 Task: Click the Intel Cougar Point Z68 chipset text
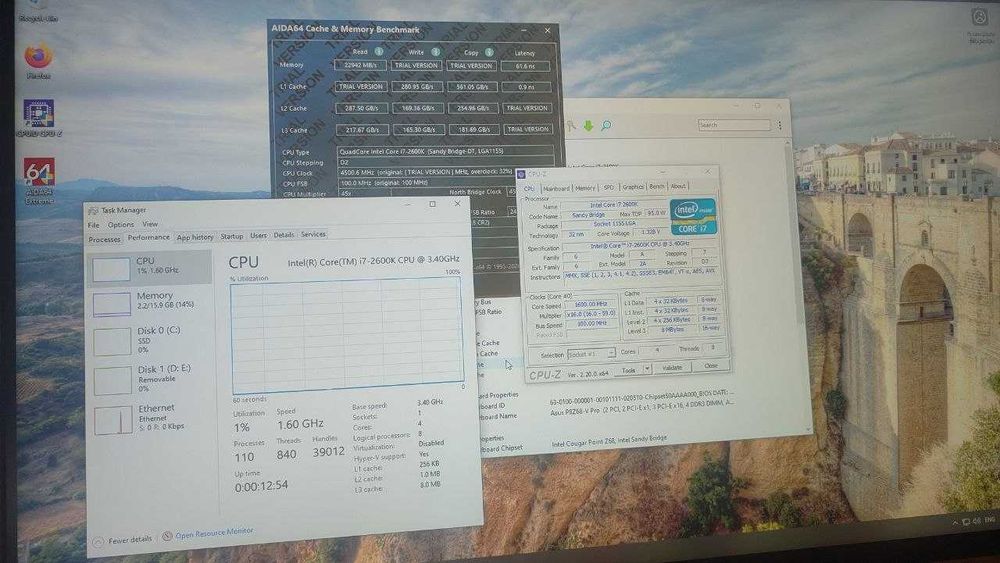[x=609, y=441]
